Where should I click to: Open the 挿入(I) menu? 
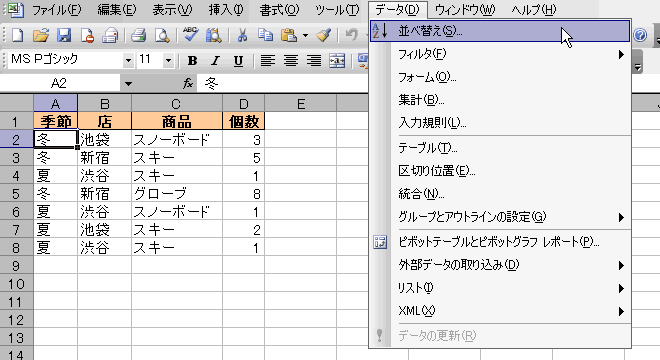(226, 10)
